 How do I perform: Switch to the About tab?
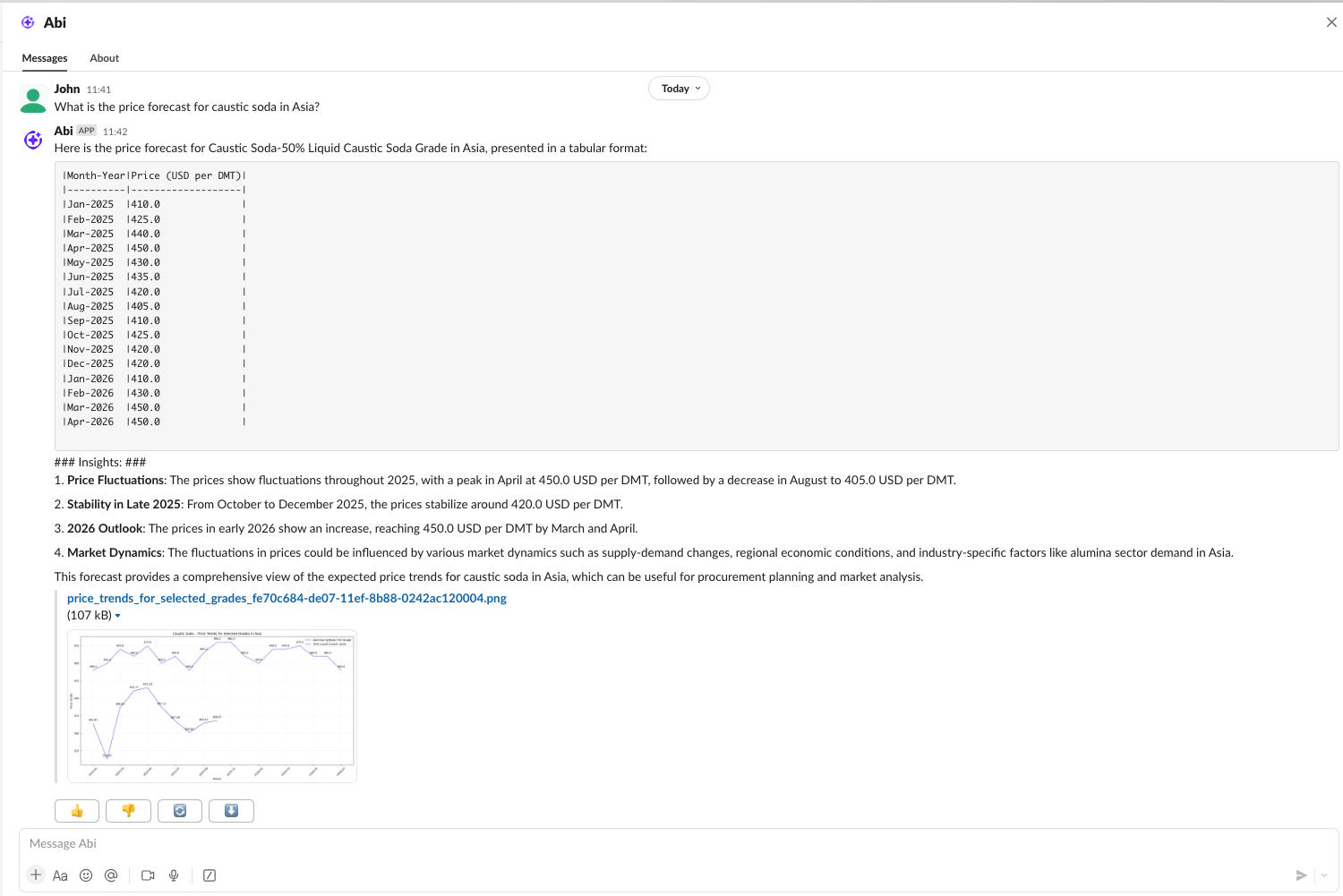click(105, 58)
